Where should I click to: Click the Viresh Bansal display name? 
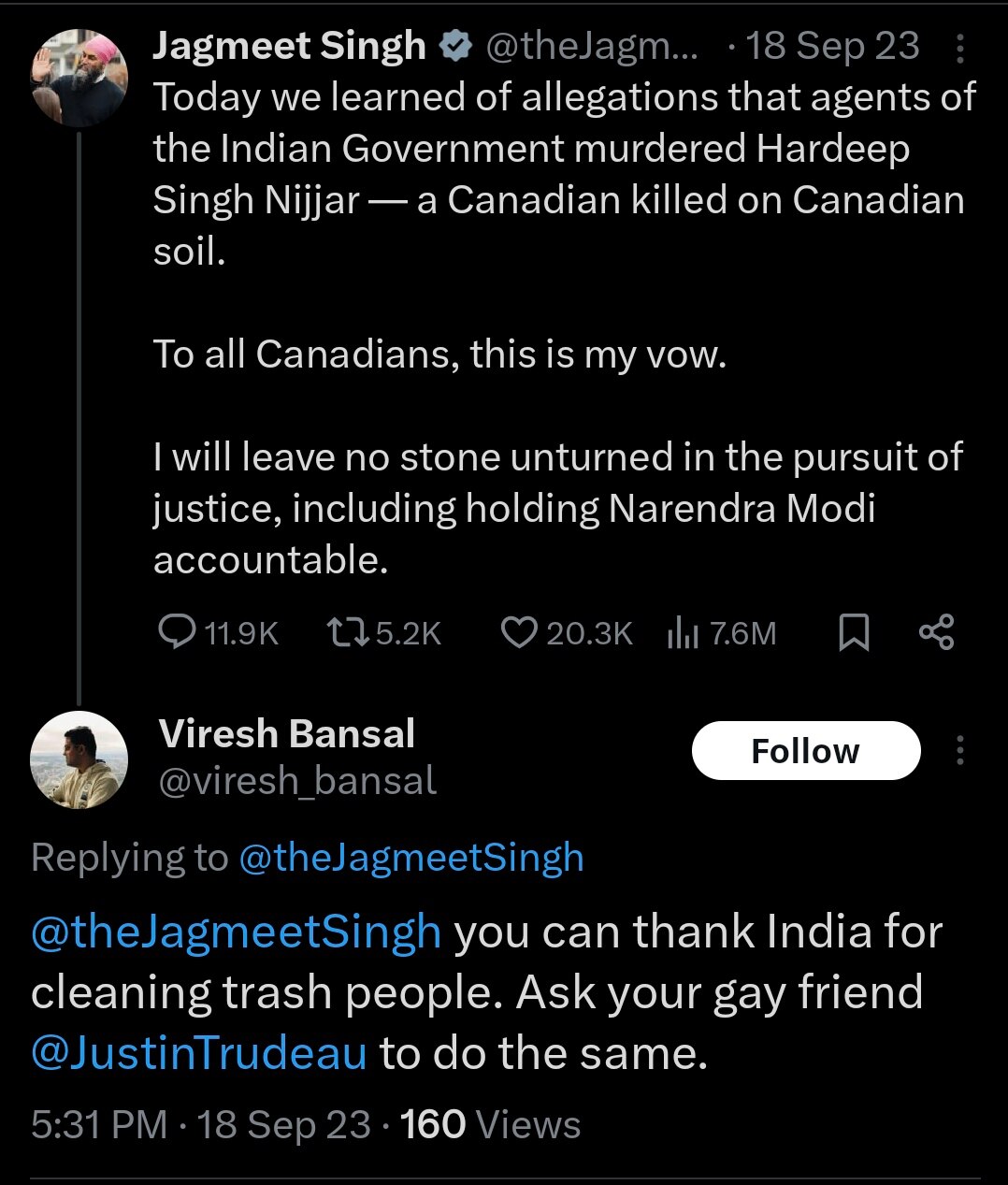(287, 734)
